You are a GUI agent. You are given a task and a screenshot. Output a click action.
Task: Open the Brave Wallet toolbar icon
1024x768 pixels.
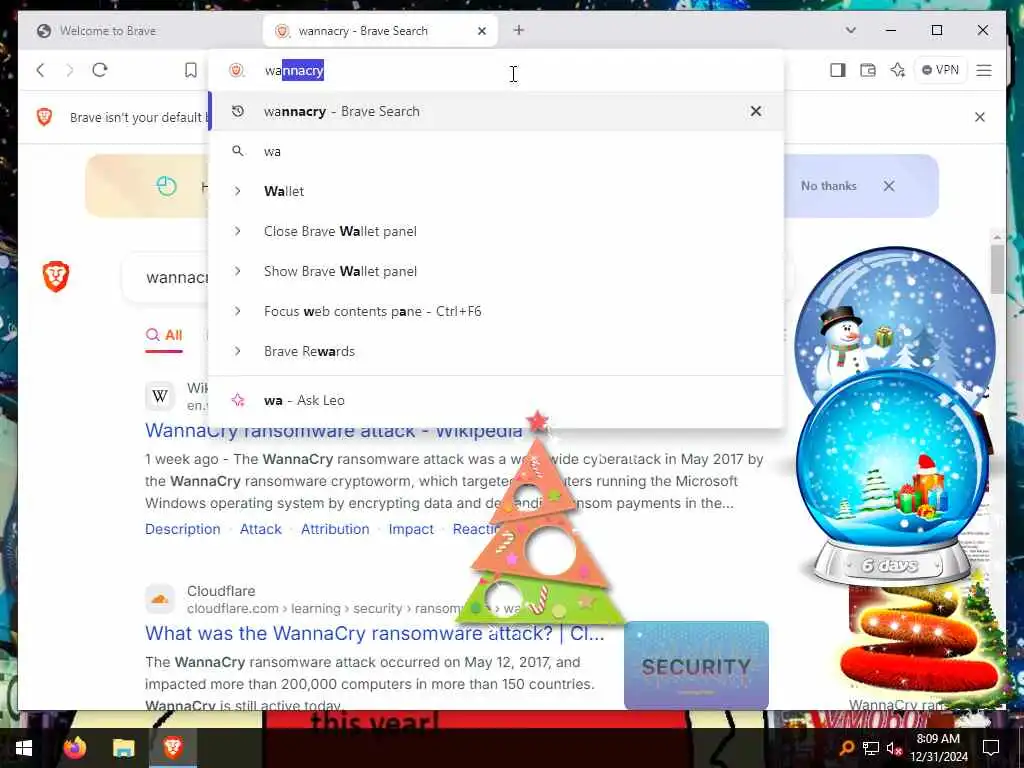coord(868,70)
